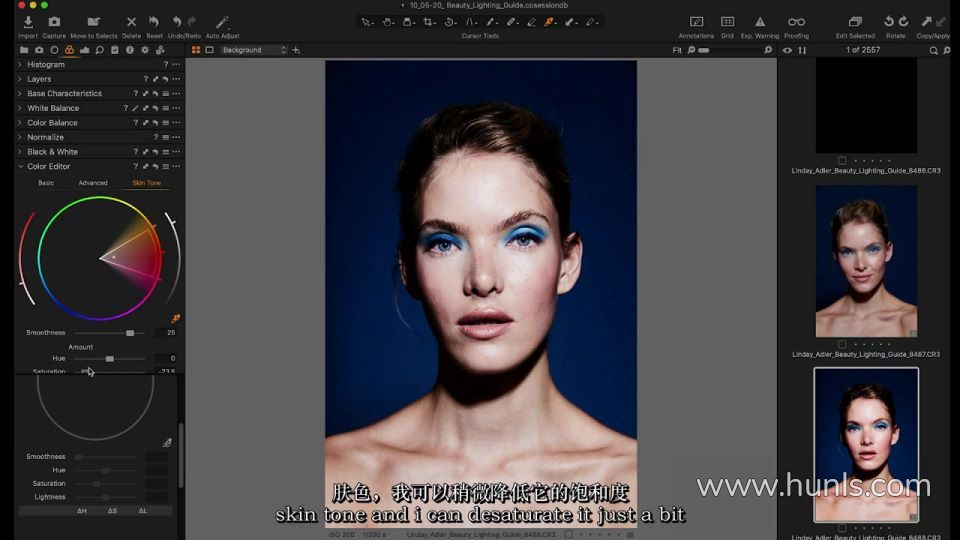Tick the color tag box under 8486.CR3 thumbnail

[x=842, y=160]
